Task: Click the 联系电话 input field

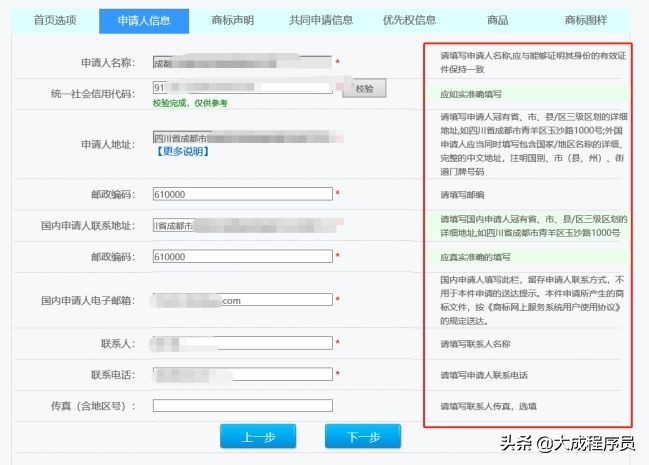Action: (243, 374)
